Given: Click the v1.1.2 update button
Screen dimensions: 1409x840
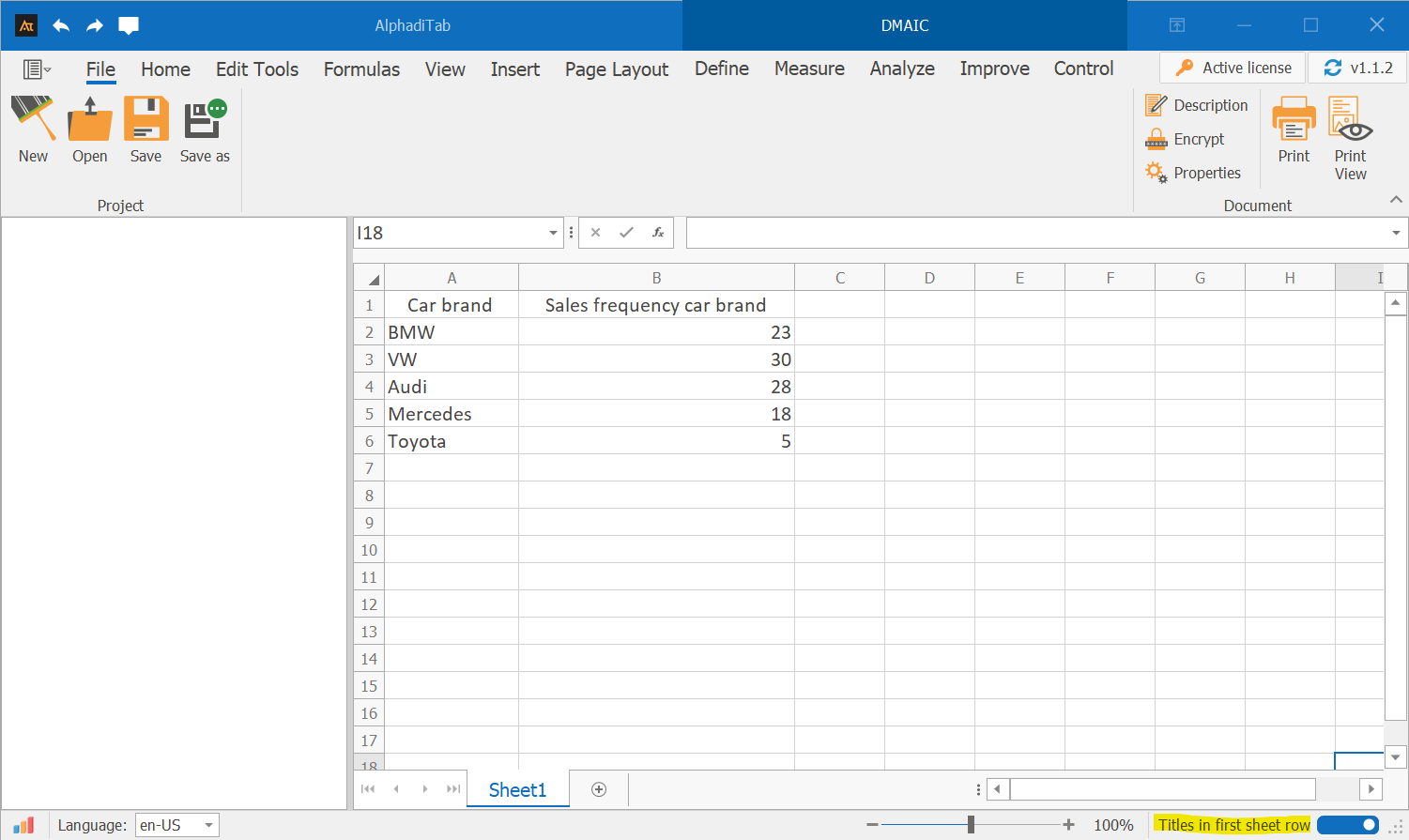Looking at the screenshot, I should pyautogui.click(x=1357, y=68).
